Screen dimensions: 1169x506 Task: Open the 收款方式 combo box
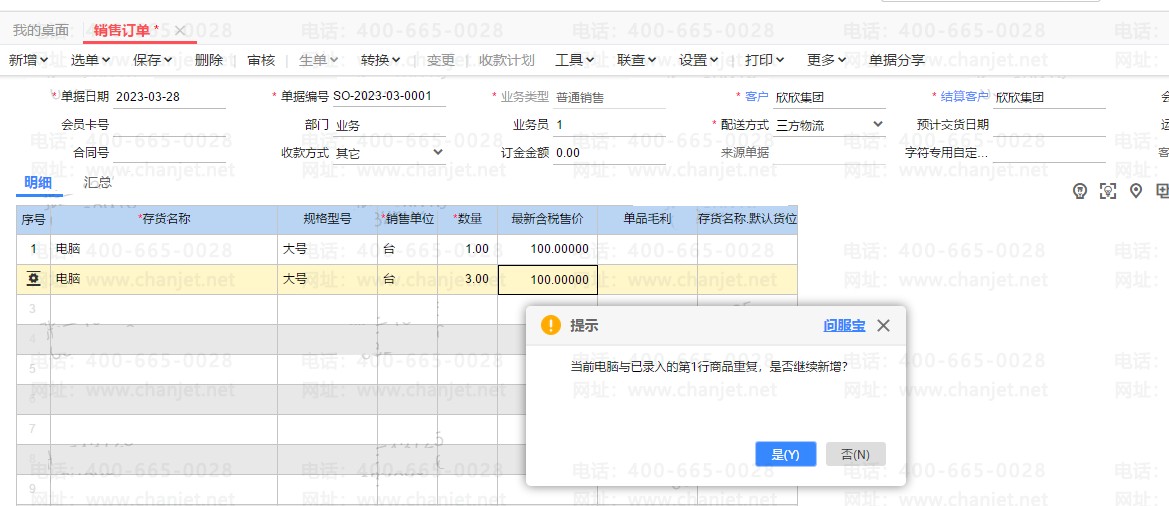pyautogui.click(x=438, y=153)
